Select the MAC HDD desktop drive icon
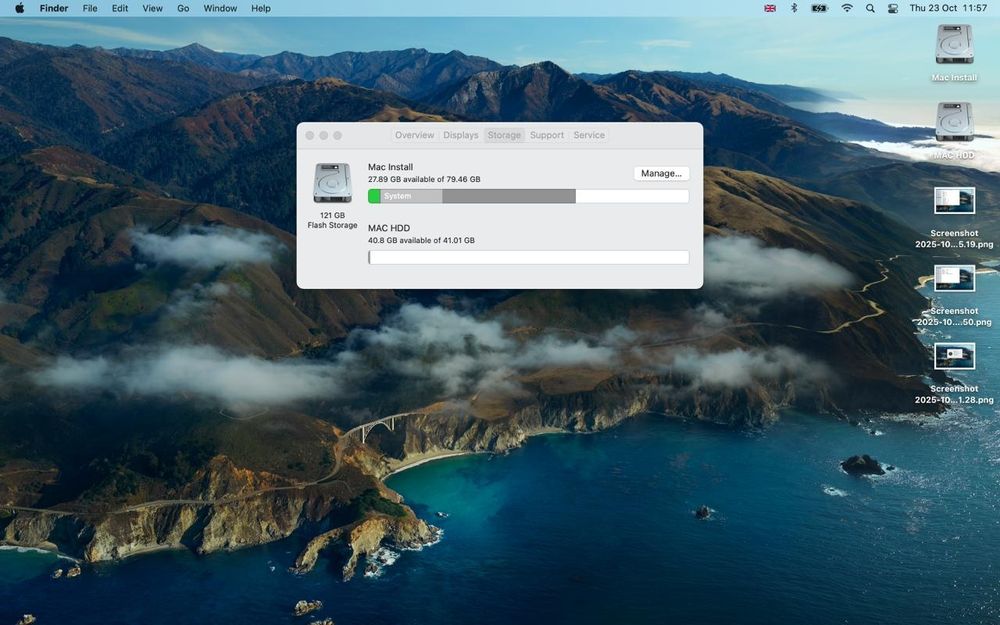 [x=954, y=122]
